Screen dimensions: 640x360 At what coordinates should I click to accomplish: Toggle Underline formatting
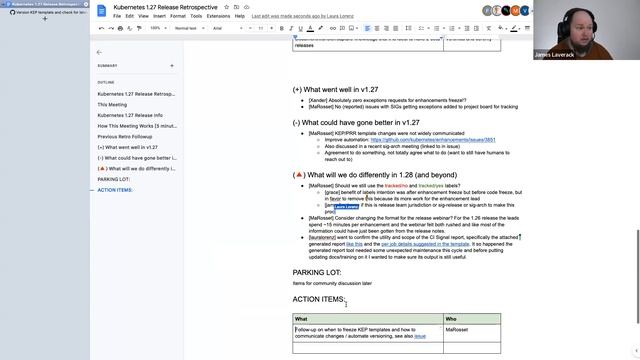300,28
